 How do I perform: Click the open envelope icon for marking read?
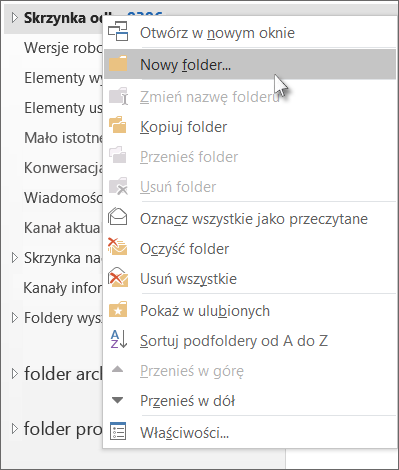click(117, 217)
